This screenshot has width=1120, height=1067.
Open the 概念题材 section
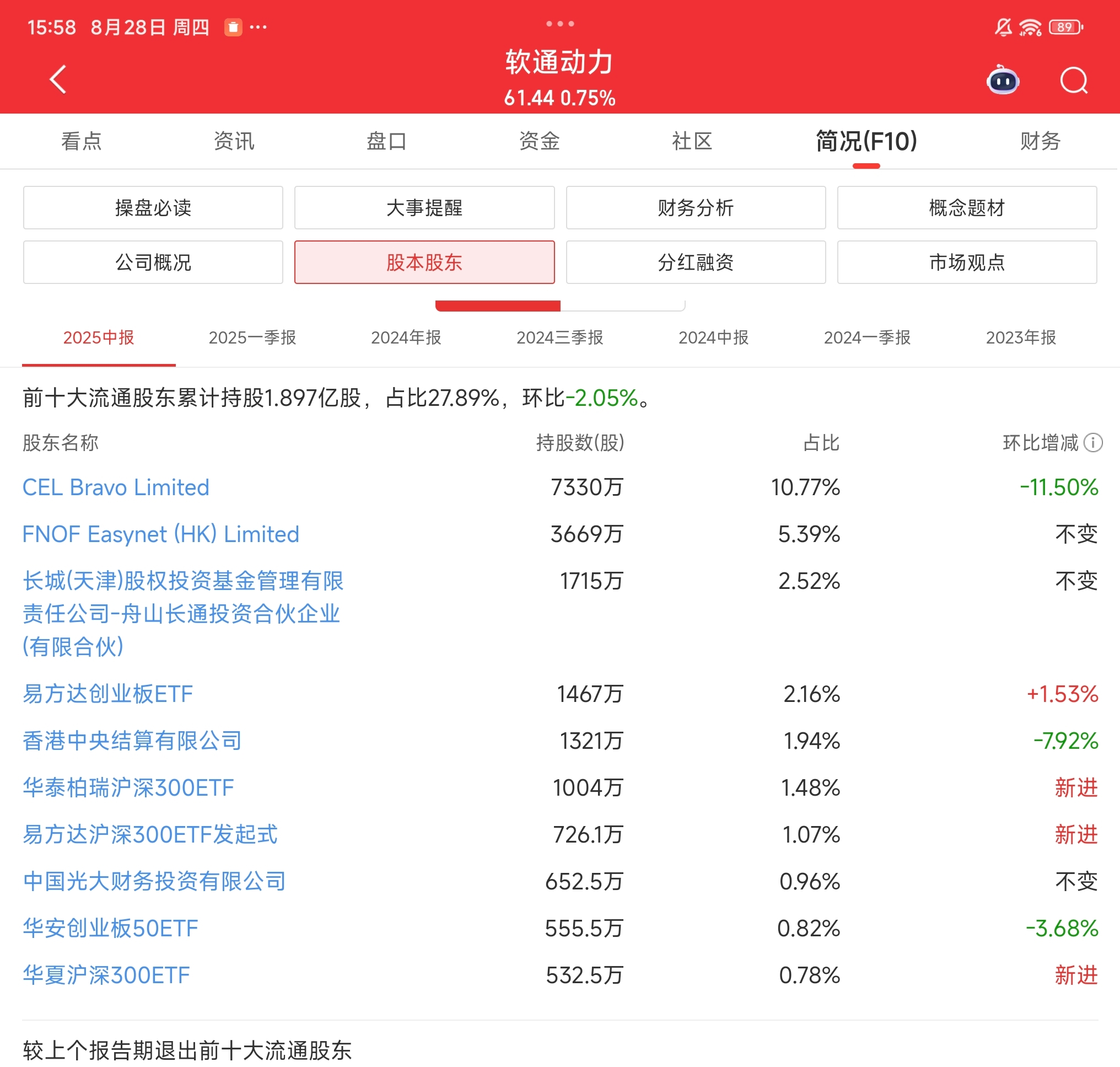[x=967, y=207]
